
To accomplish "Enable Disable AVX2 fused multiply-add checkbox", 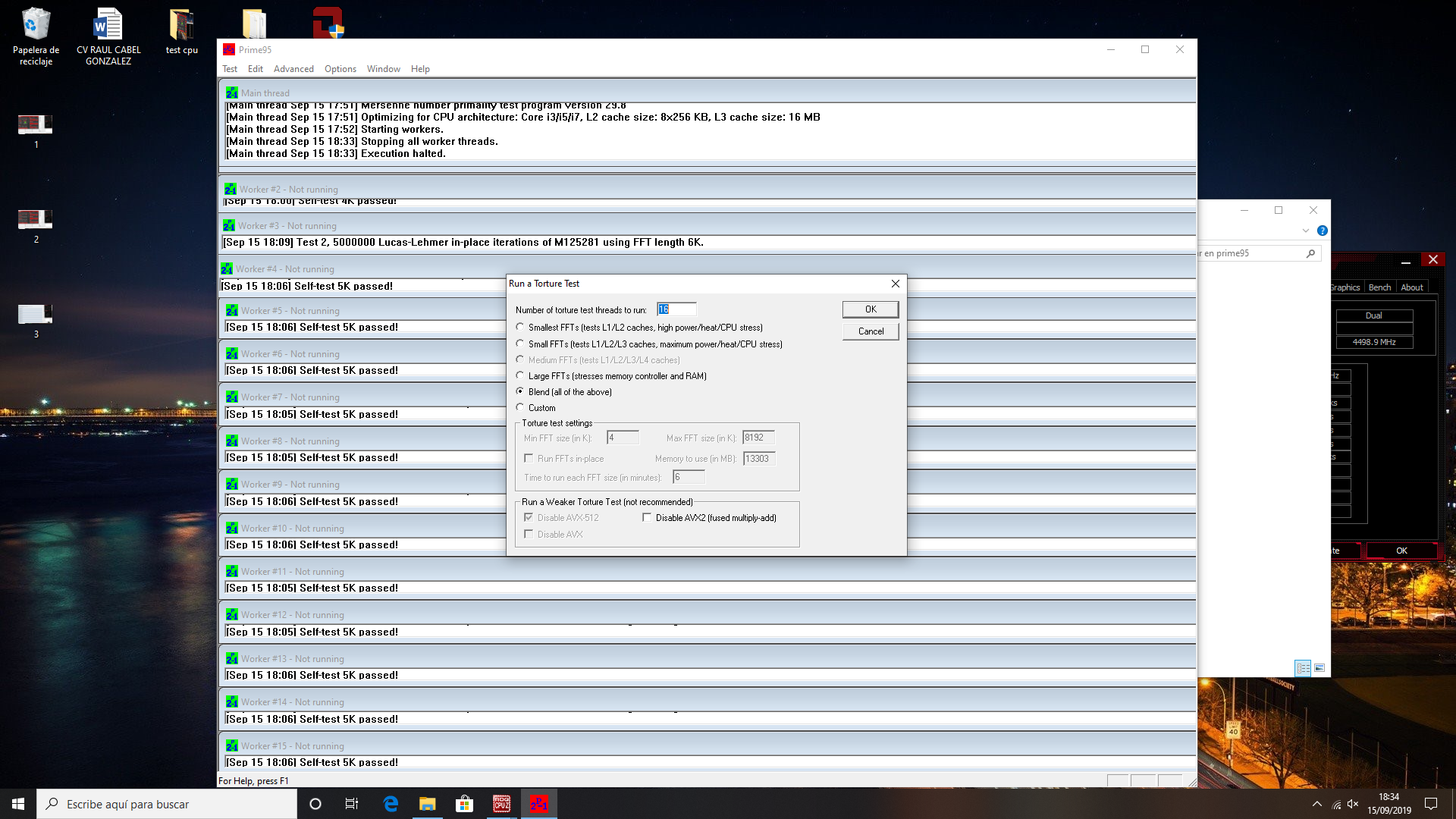I will pyautogui.click(x=647, y=518).
